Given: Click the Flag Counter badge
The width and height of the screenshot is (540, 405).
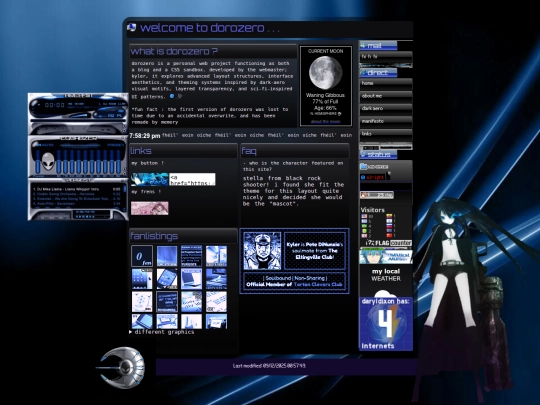Looking at the screenshot, I should (x=388, y=243).
